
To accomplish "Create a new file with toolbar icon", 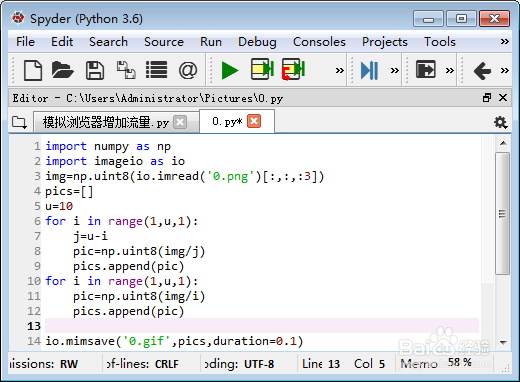I will tap(33, 70).
